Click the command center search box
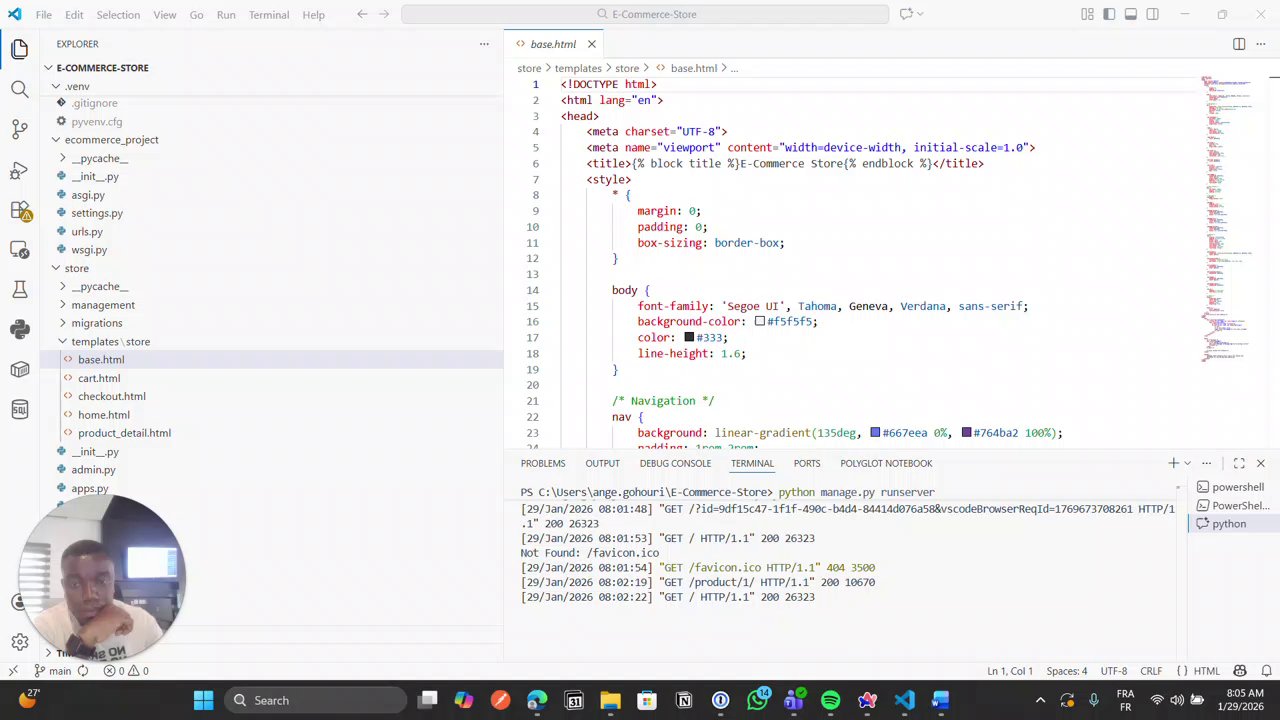Viewport: 1280px width, 720px height. pyautogui.click(x=645, y=14)
